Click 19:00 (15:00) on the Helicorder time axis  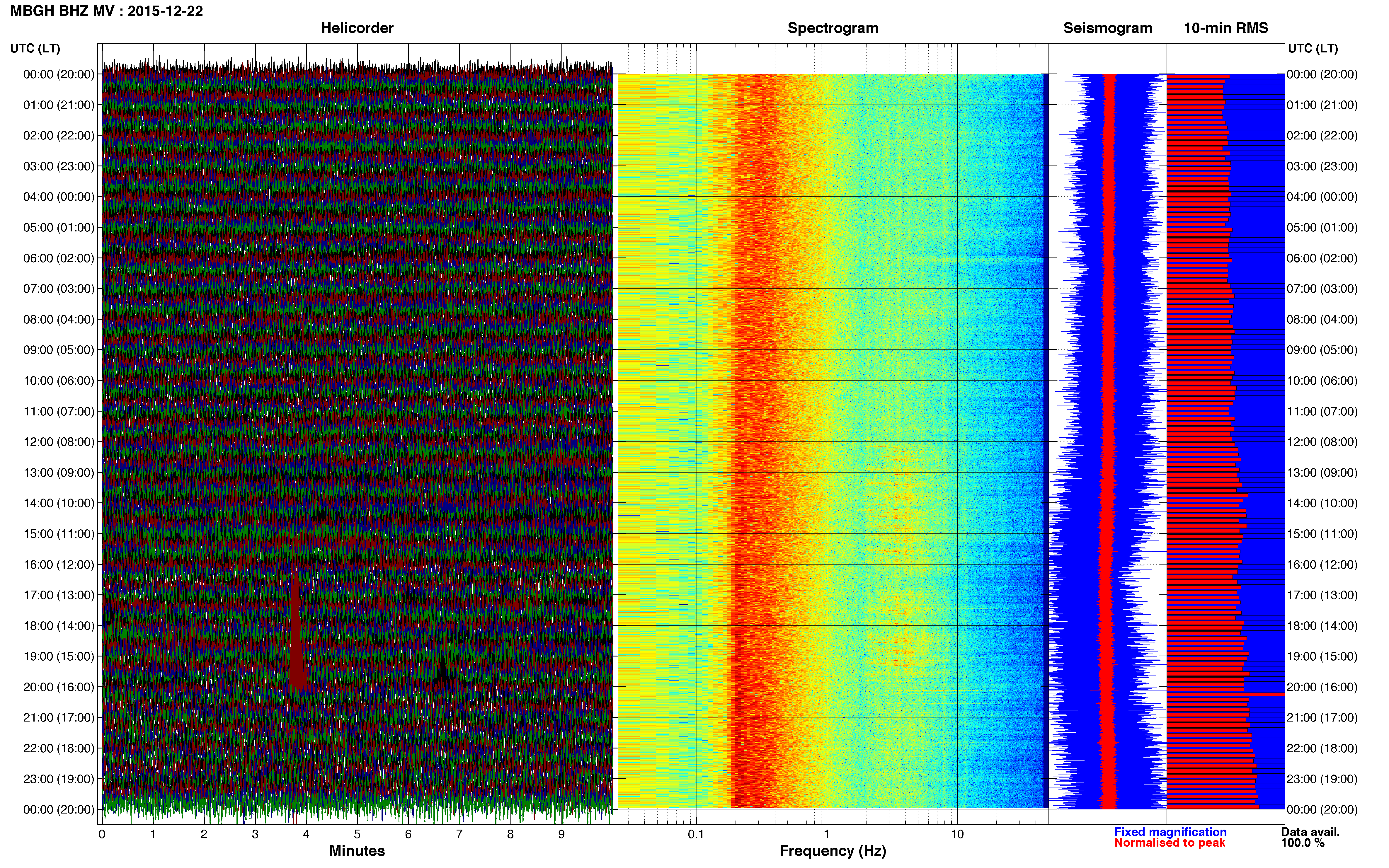(x=59, y=656)
